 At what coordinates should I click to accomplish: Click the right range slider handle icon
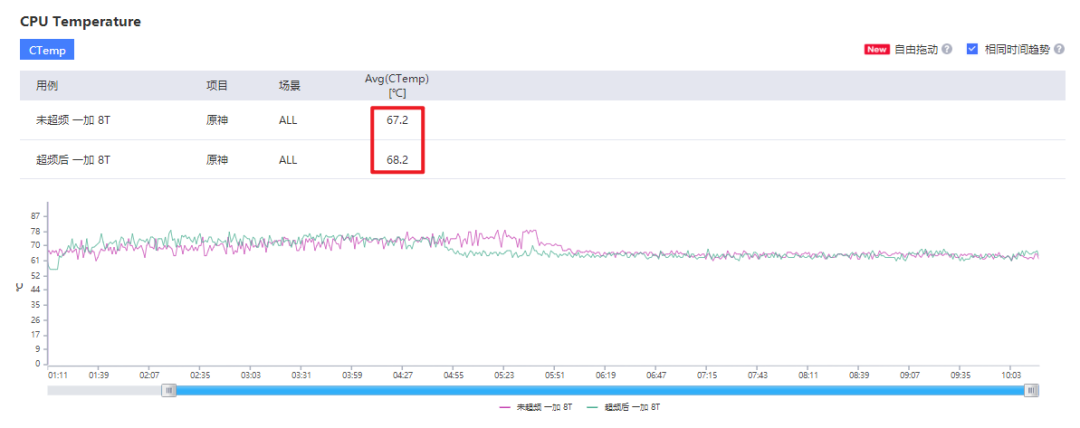pyautogui.click(x=1031, y=391)
